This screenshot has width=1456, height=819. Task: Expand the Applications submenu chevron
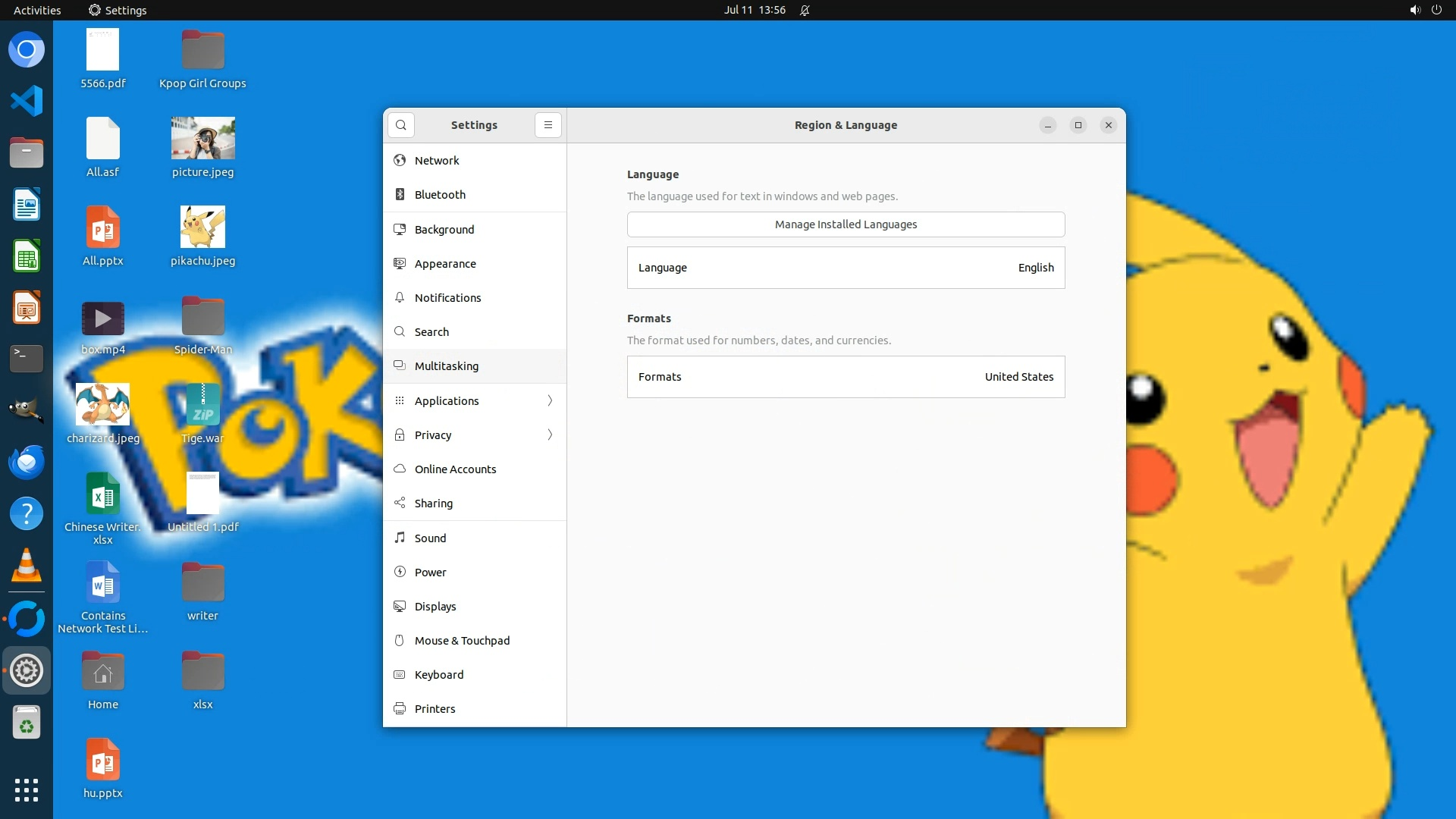pyautogui.click(x=550, y=400)
